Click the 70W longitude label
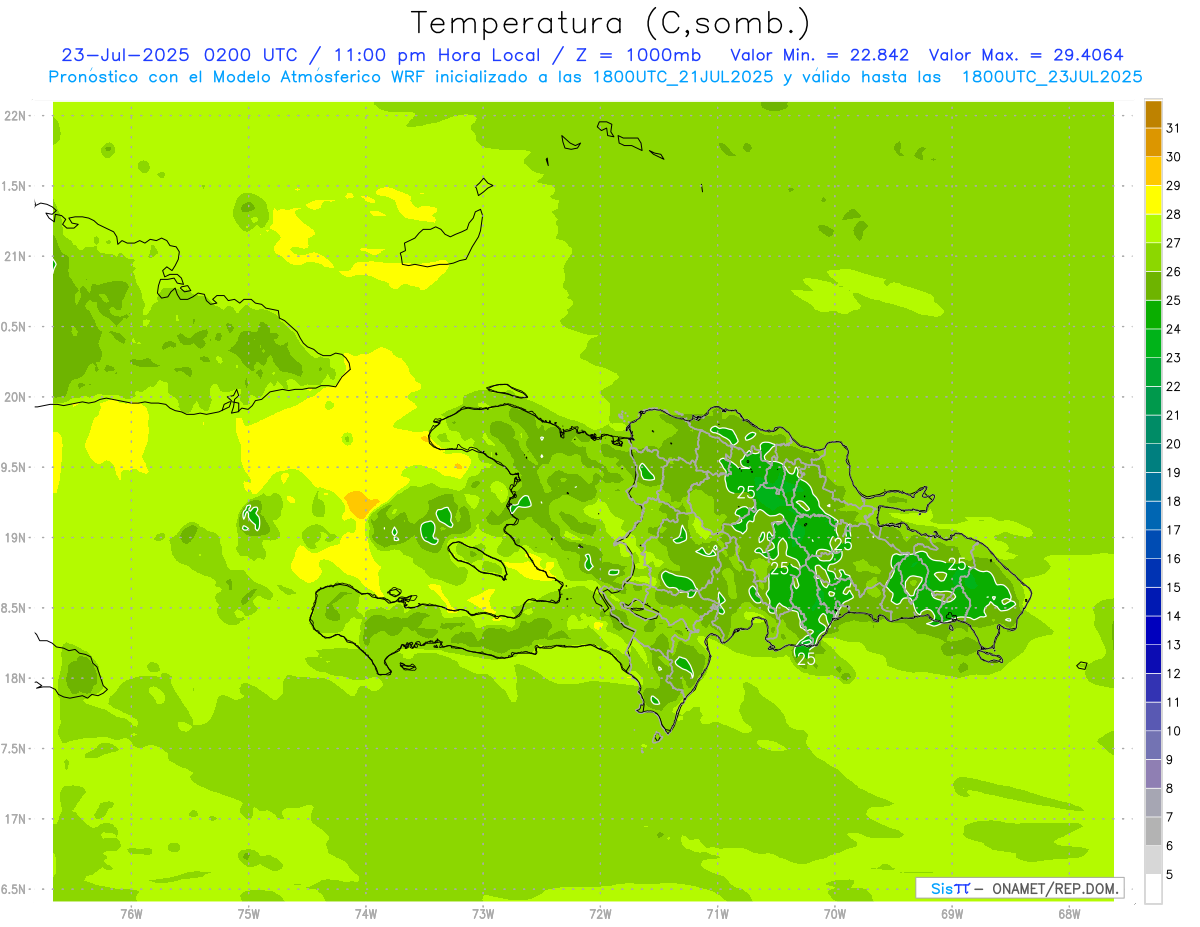The width and height of the screenshot is (1200, 927). 835,914
